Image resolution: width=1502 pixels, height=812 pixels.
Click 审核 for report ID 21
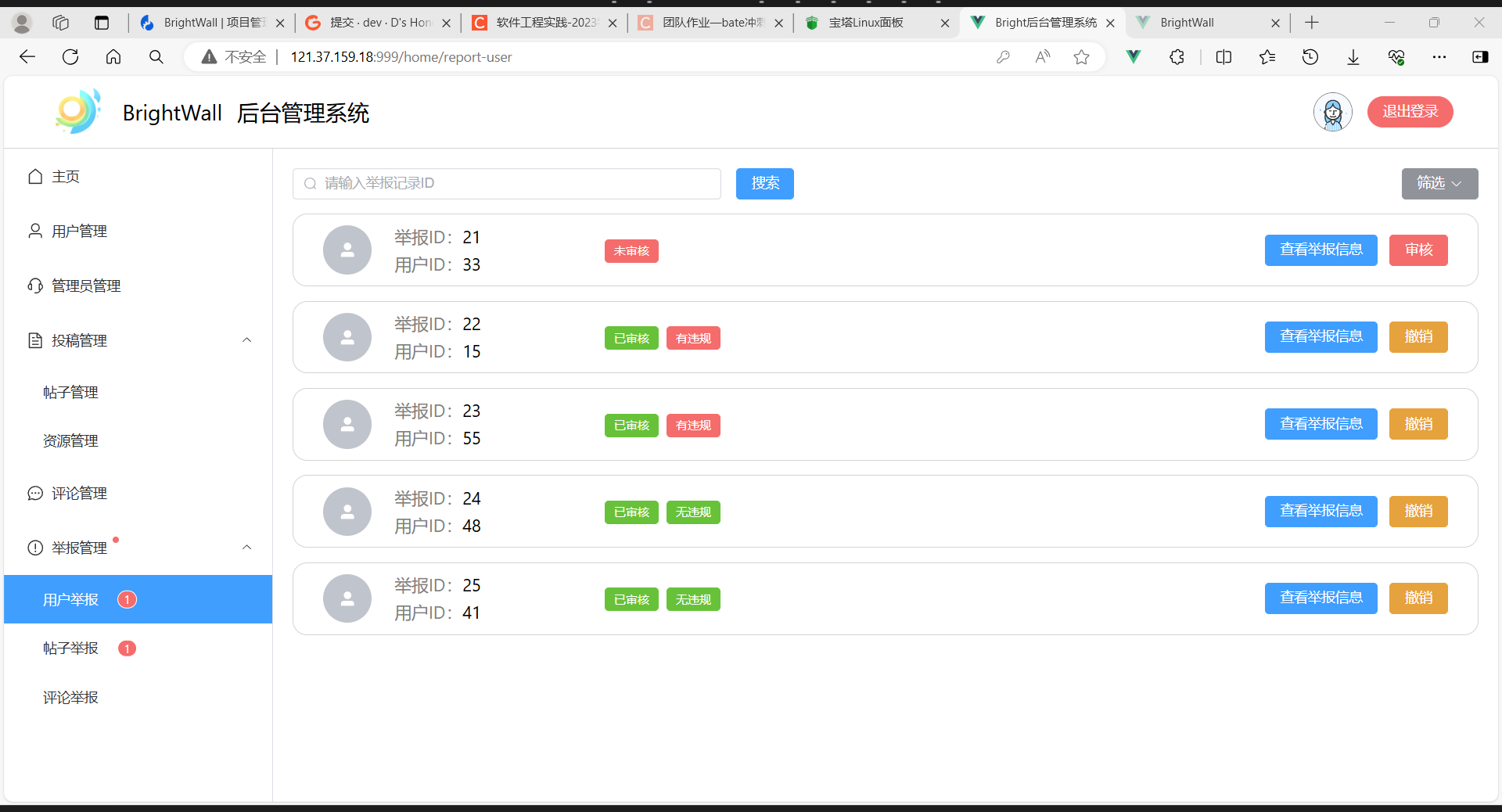pyautogui.click(x=1418, y=250)
